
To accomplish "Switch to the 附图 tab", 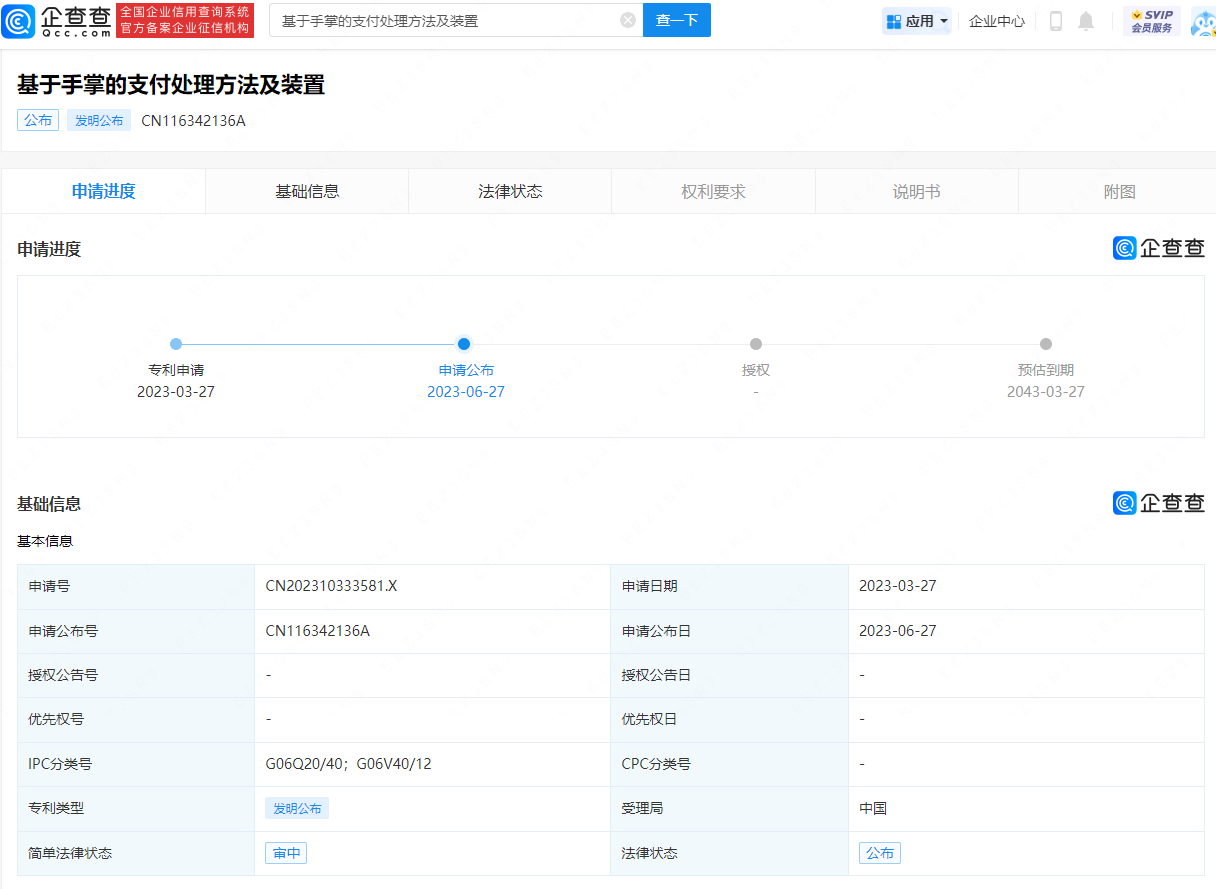I will tap(1120, 191).
